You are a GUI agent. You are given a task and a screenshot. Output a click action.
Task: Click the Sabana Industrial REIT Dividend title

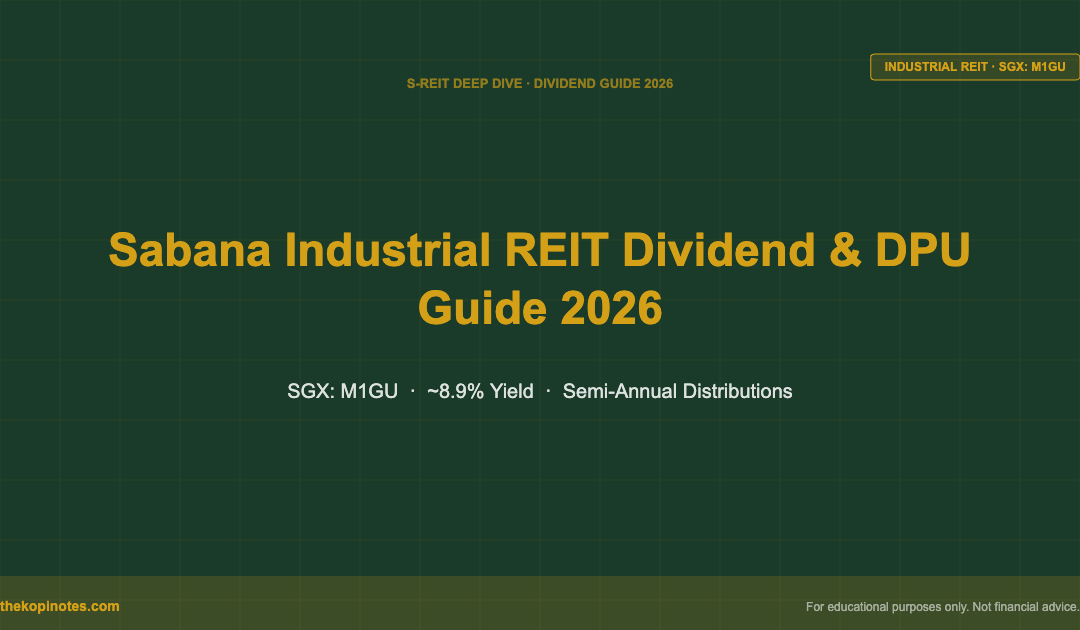[539, 278]
